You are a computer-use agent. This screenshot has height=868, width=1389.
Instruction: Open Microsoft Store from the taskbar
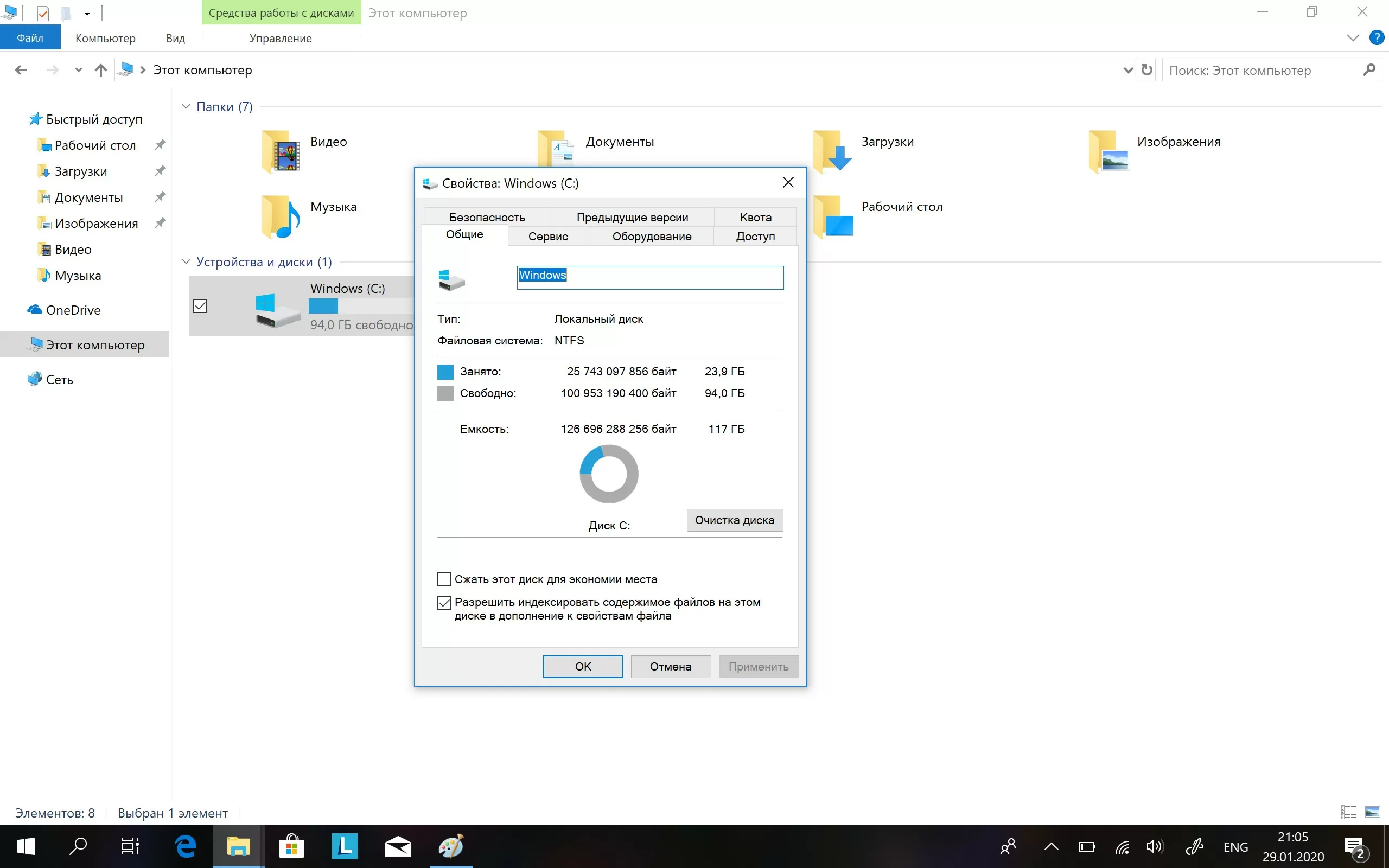[291, 846]
